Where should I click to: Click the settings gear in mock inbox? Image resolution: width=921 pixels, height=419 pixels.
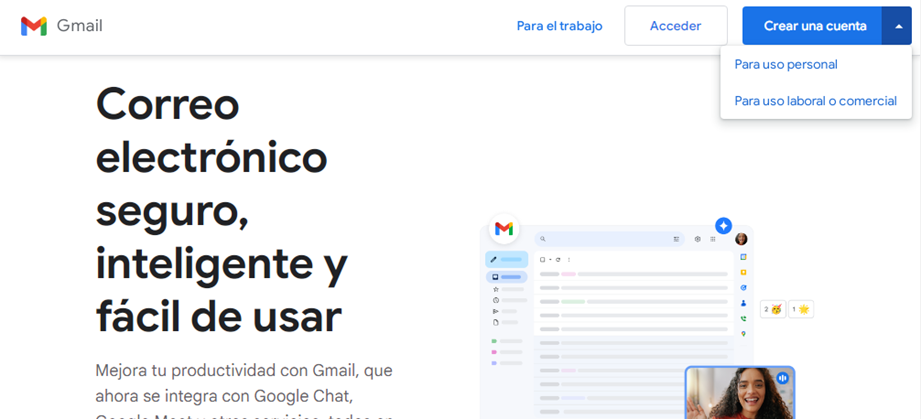tap(697, 239)
